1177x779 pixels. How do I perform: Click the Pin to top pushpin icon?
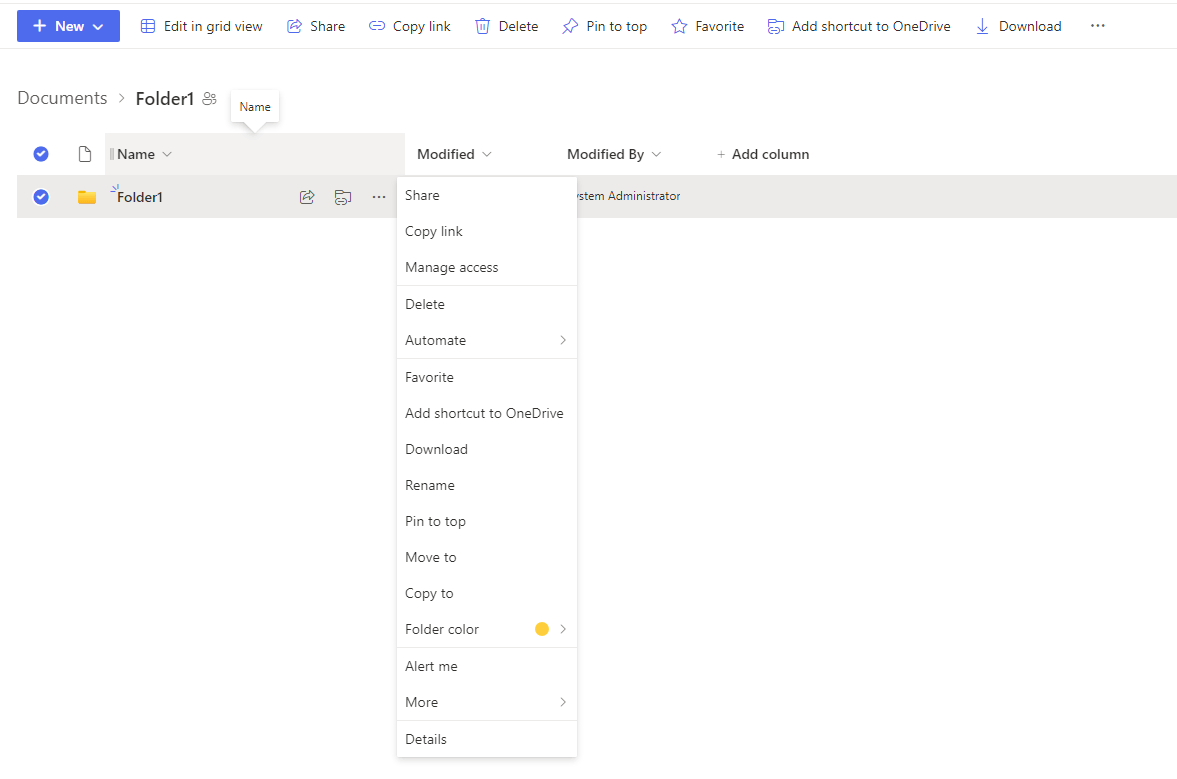(x=570, y=26)
